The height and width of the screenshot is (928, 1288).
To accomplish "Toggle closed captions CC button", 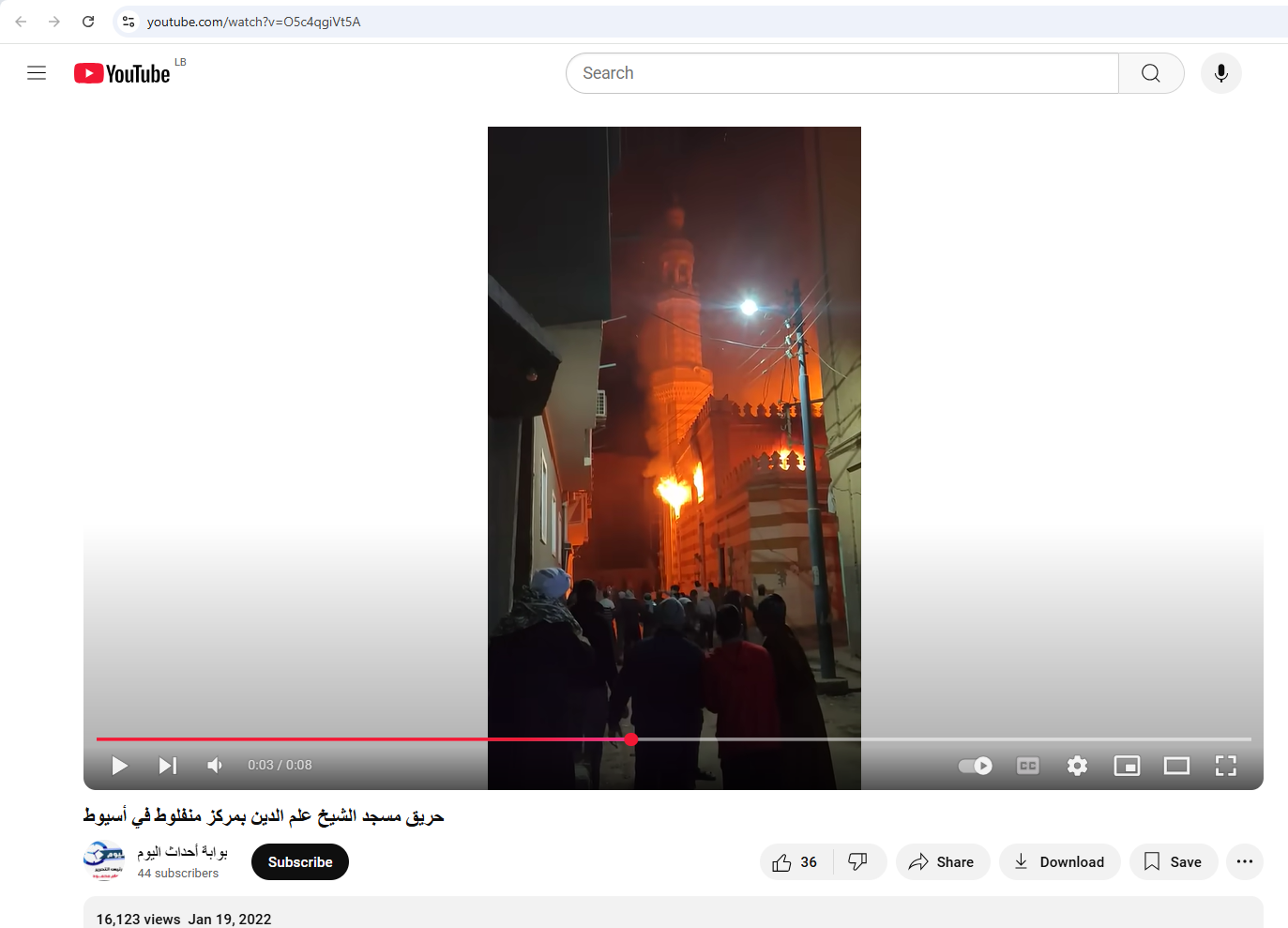I will pyautogui.click(x=1027, y=766).
